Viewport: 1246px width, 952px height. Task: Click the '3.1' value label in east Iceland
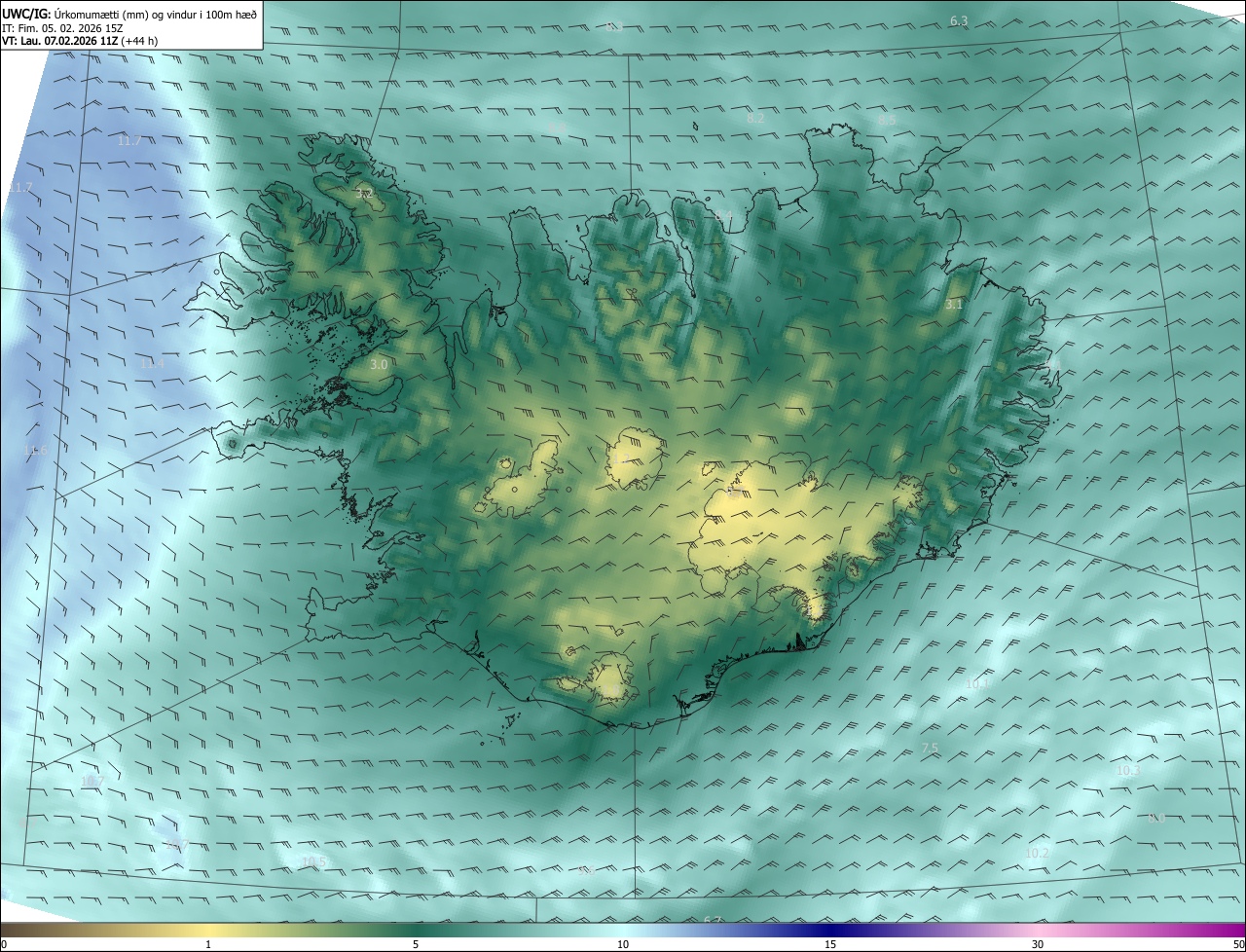tap(954, 305)
